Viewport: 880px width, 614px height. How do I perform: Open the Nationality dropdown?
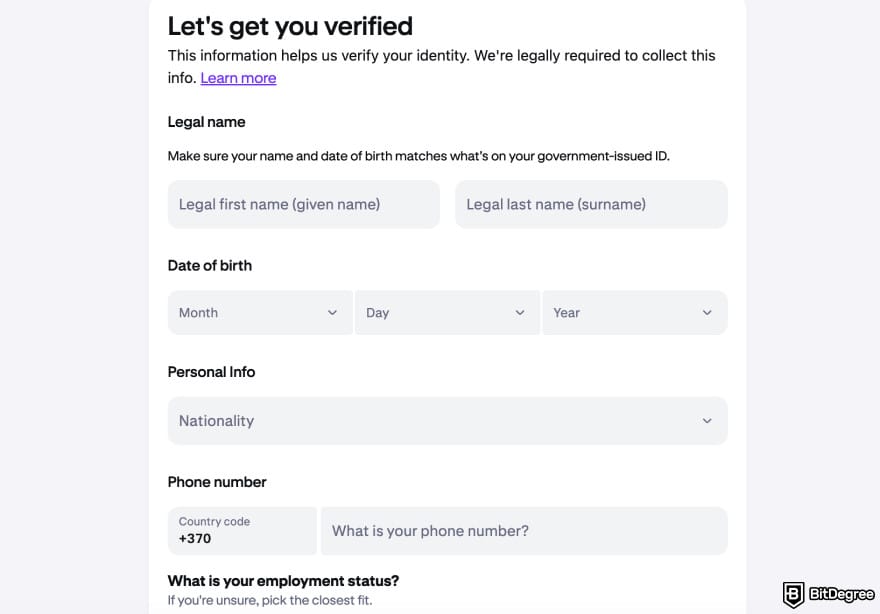[x=447, y=420]
